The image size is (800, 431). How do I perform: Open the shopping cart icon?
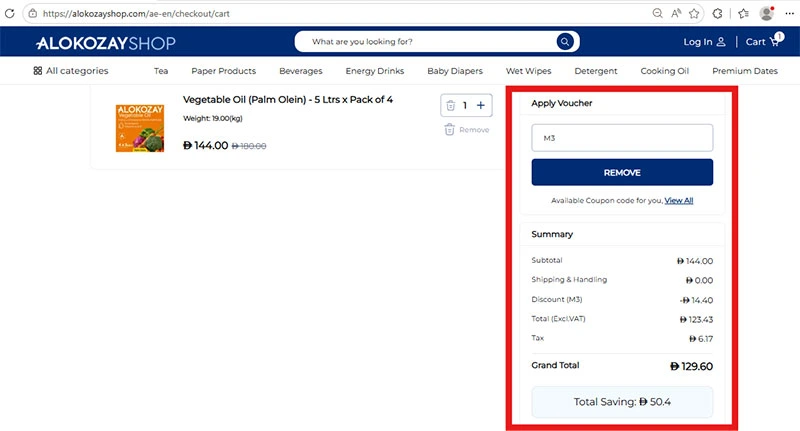coord(774,42)
